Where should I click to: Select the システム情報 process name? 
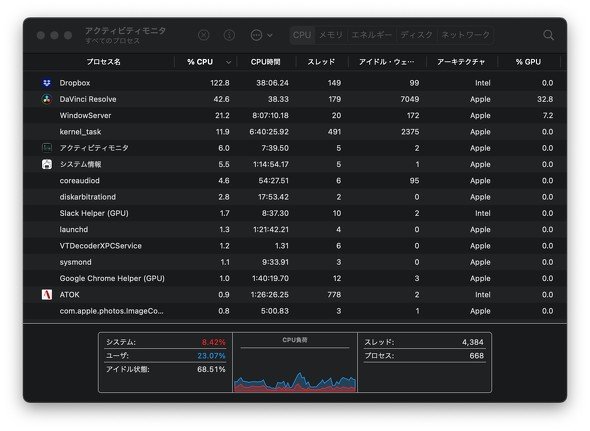point(80,164)
